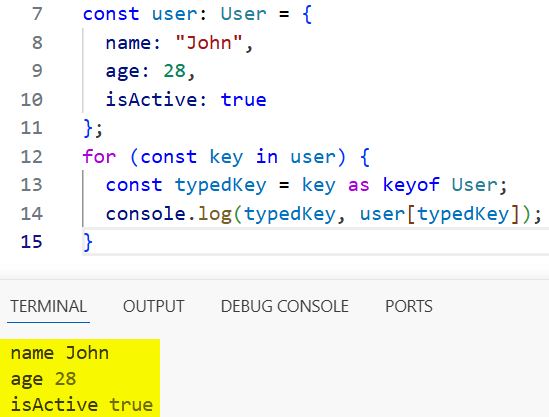
Task: Click the closing brace on line 15
Action: click(88, 242)
